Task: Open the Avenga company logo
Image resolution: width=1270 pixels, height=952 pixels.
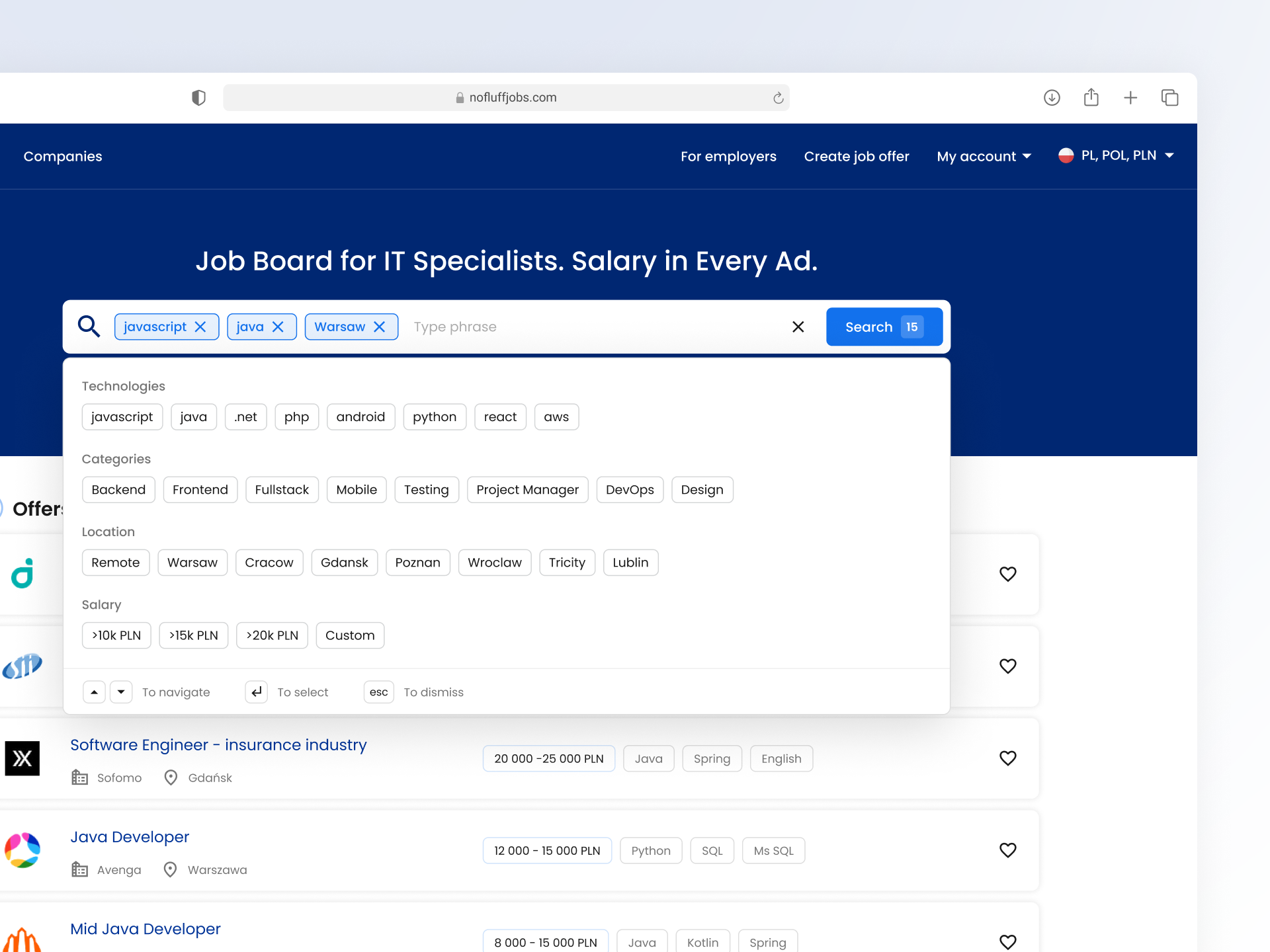Action: point(22,851)
